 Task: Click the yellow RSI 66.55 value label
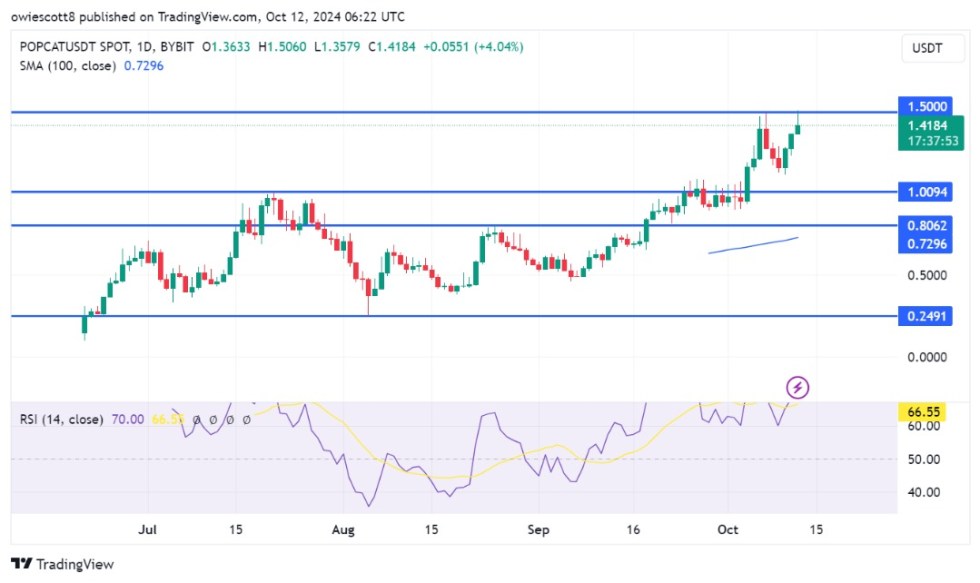(920, 410)
